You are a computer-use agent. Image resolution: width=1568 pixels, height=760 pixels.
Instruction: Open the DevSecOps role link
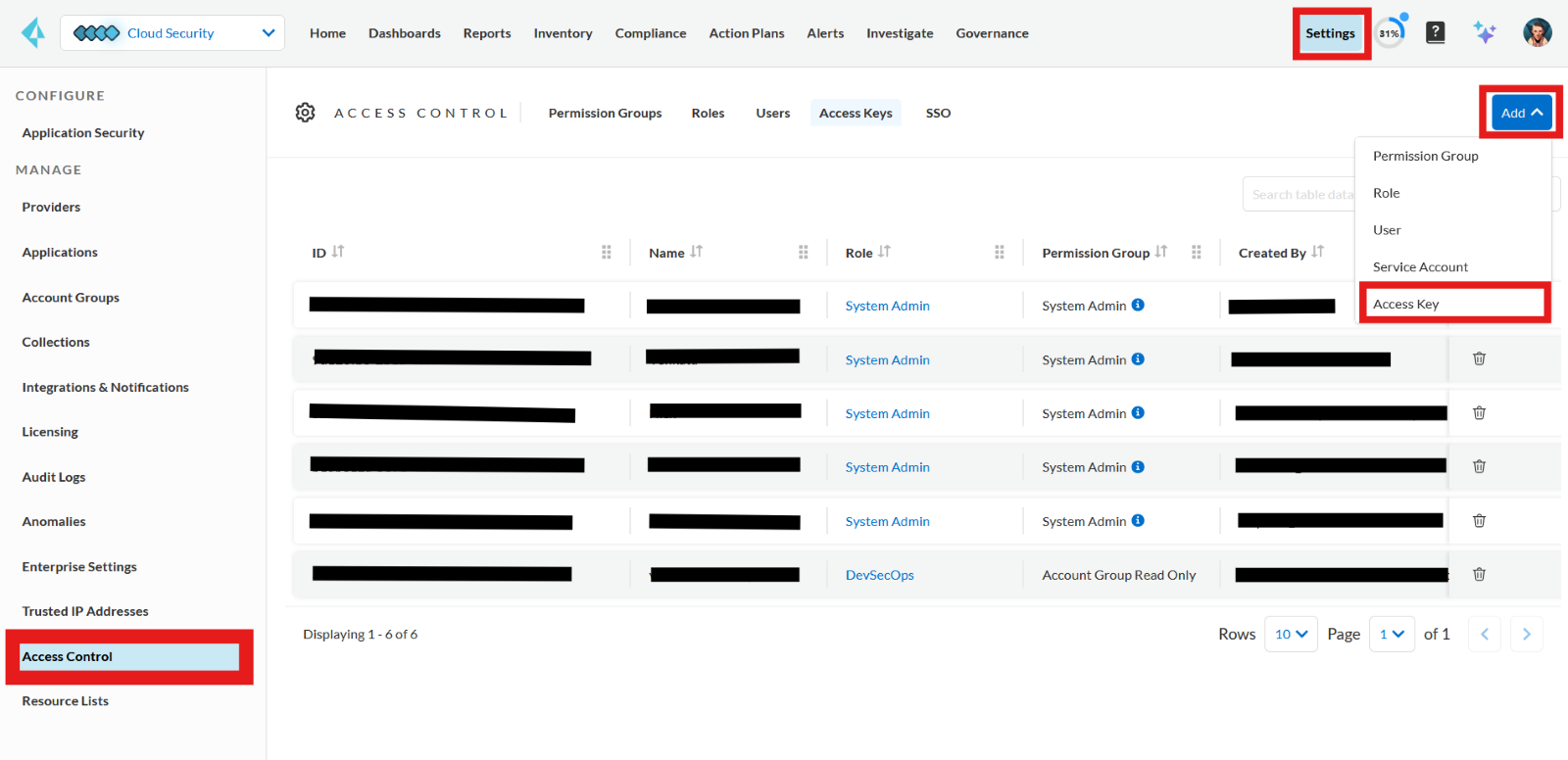click(879, 575)
